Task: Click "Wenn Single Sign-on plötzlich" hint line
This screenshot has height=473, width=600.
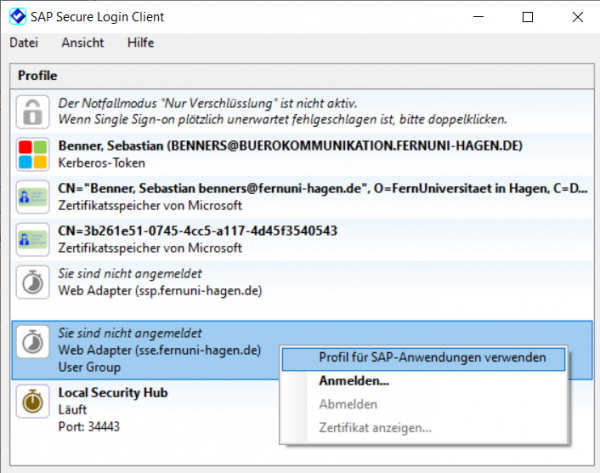Action: click(282, 120)
